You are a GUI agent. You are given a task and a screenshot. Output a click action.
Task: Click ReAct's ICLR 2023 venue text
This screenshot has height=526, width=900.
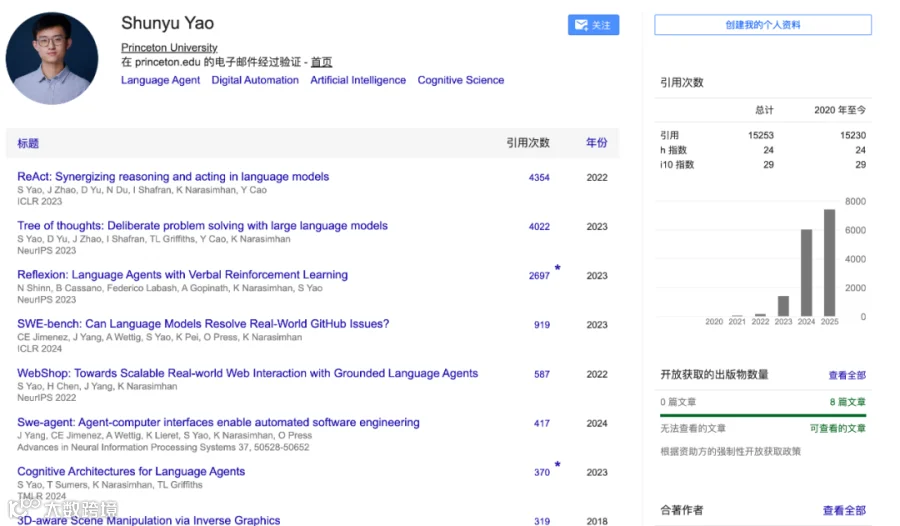[40, 202]
